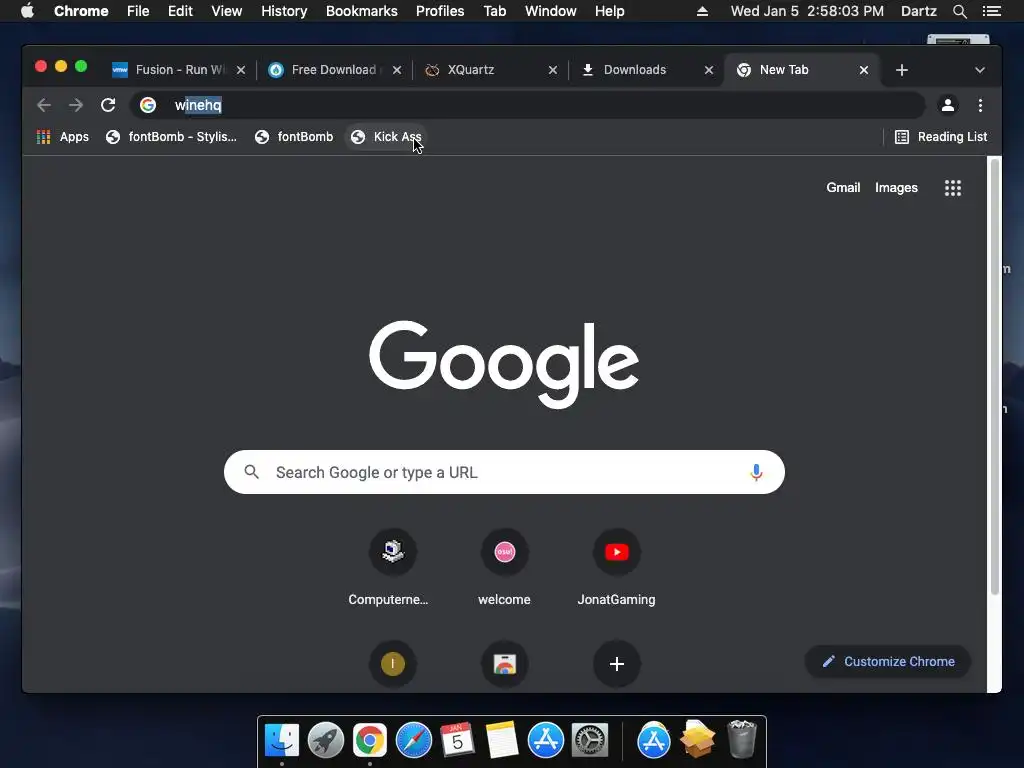Close the XQuartz tab
1024x768 pixels.
tap(552, 70)
